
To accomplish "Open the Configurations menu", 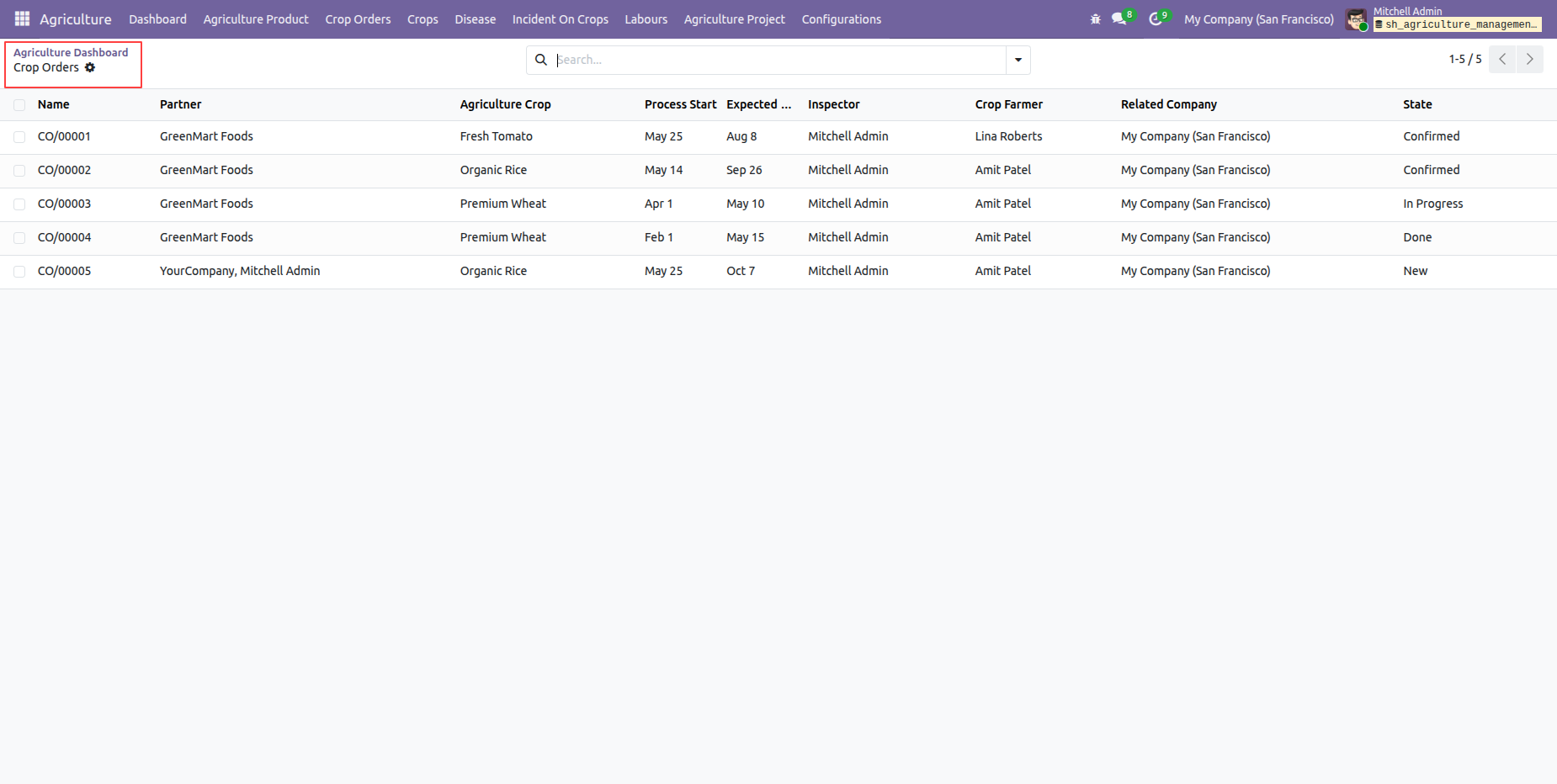I will pyautogui.click(x=842, y=19).
